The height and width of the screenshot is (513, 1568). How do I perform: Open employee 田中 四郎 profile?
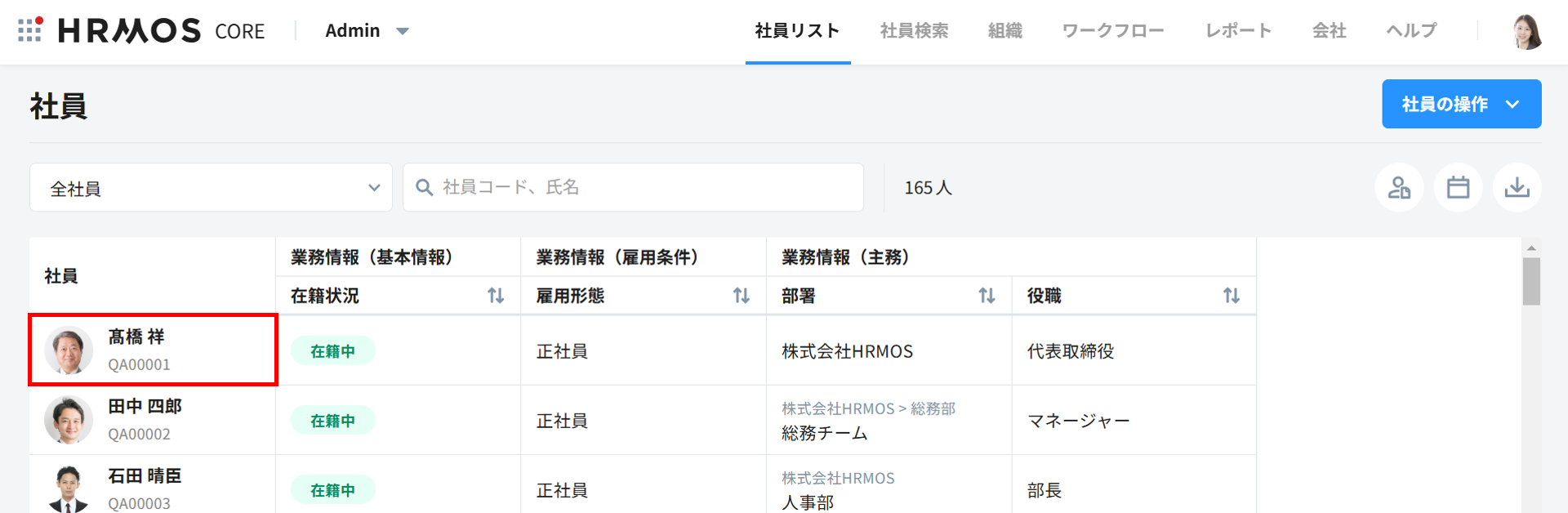(x=145, y=407)
